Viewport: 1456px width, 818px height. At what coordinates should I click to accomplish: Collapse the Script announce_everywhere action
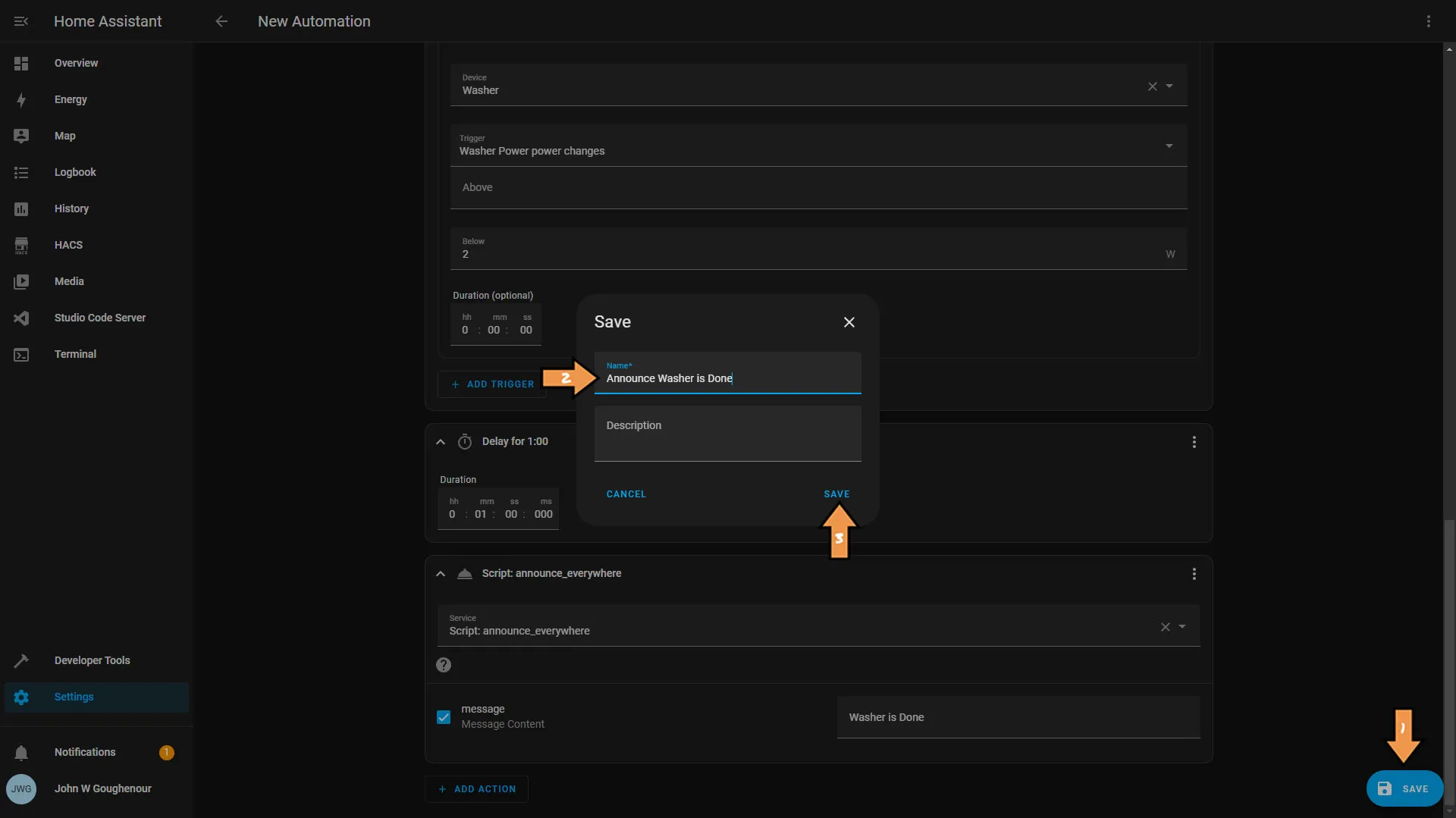(x=441, y=574)
